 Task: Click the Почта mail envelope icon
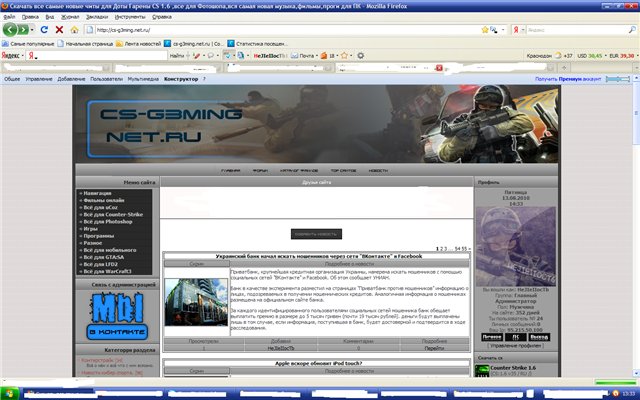294,56
